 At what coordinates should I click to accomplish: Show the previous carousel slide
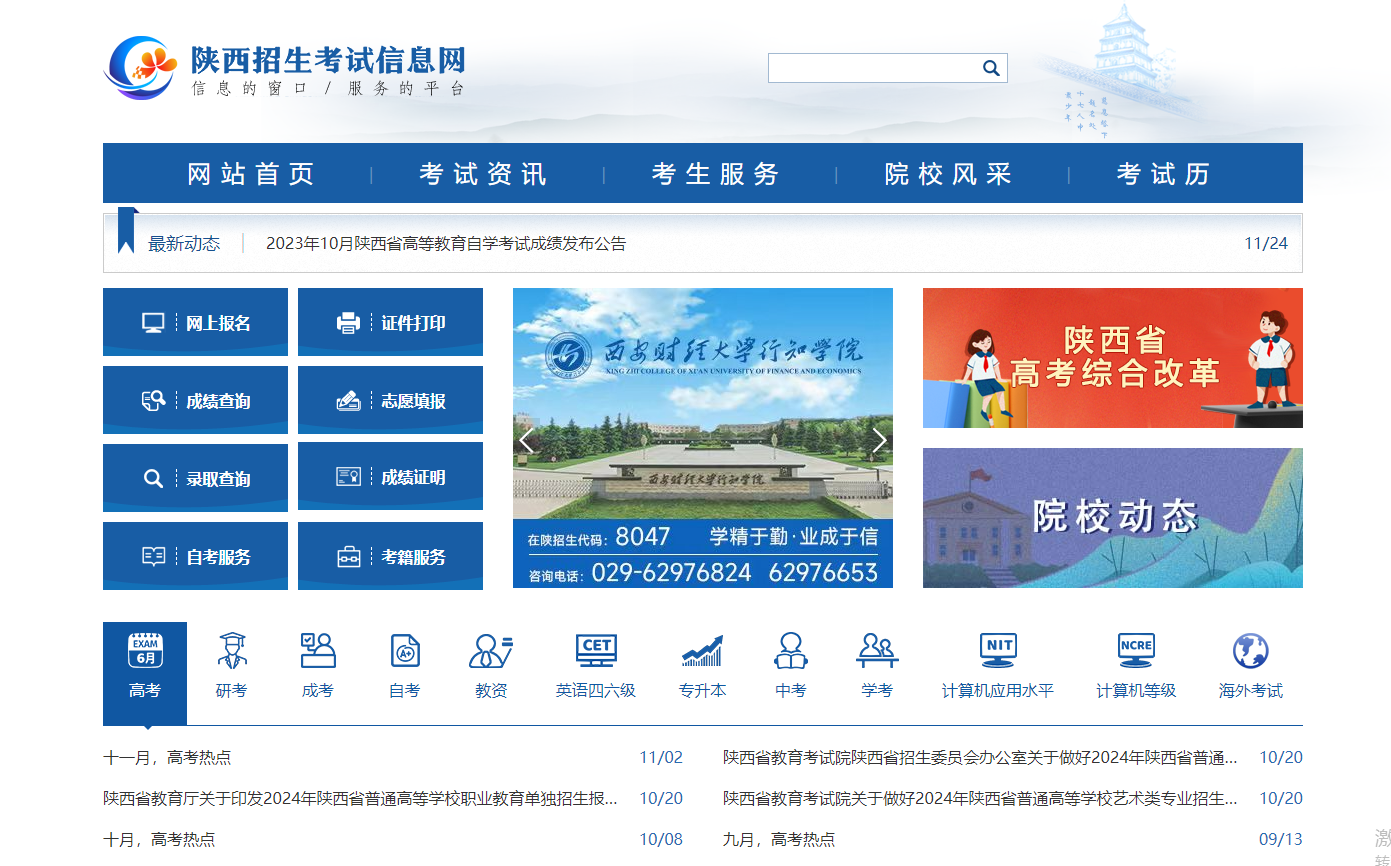(x=527, y=440)
